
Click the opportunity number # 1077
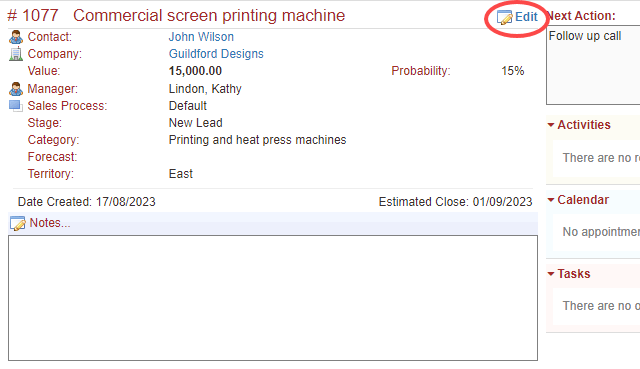click(x=33, y=16)
